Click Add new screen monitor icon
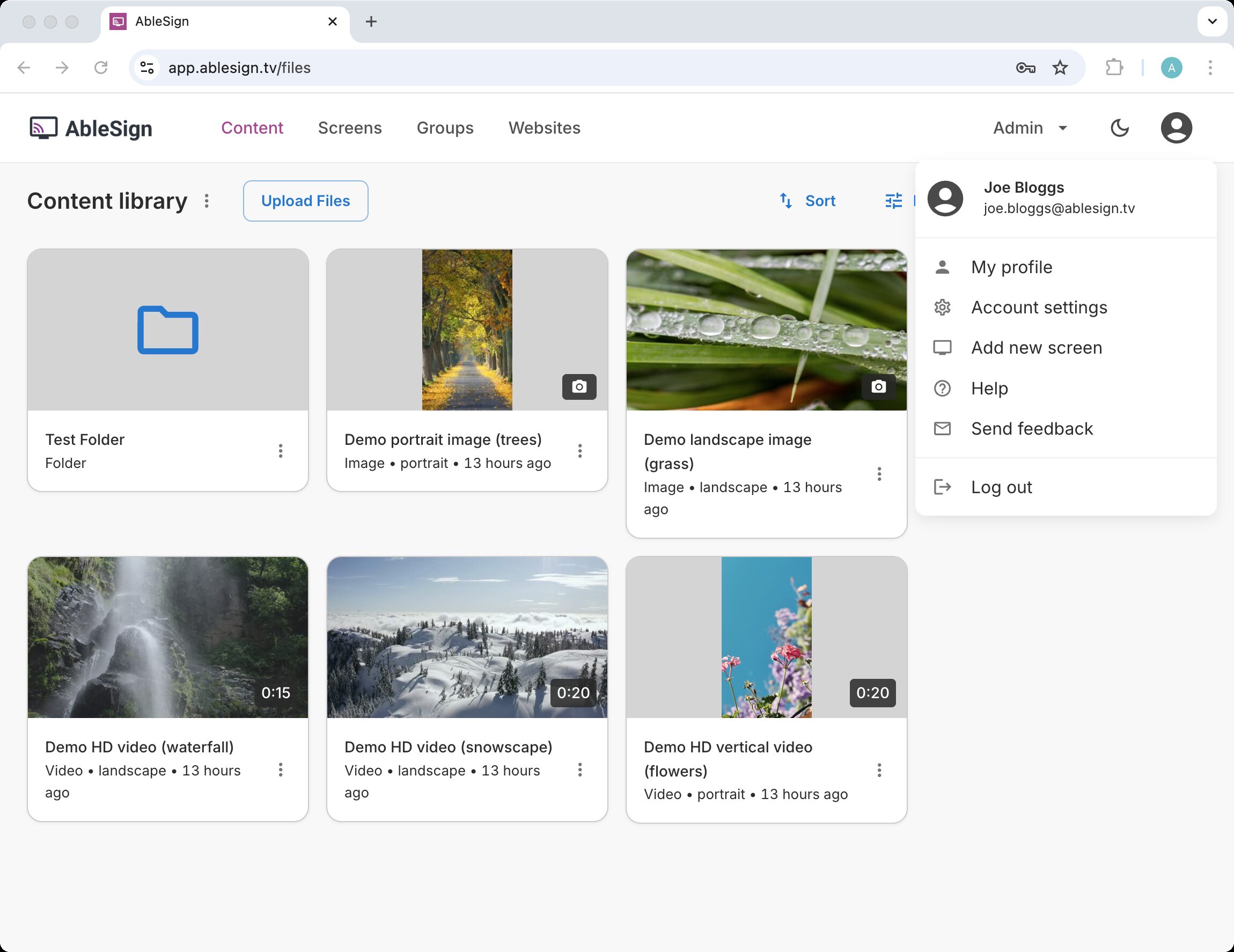This screenshot has width=1234, height=952. tap(942, 348)
